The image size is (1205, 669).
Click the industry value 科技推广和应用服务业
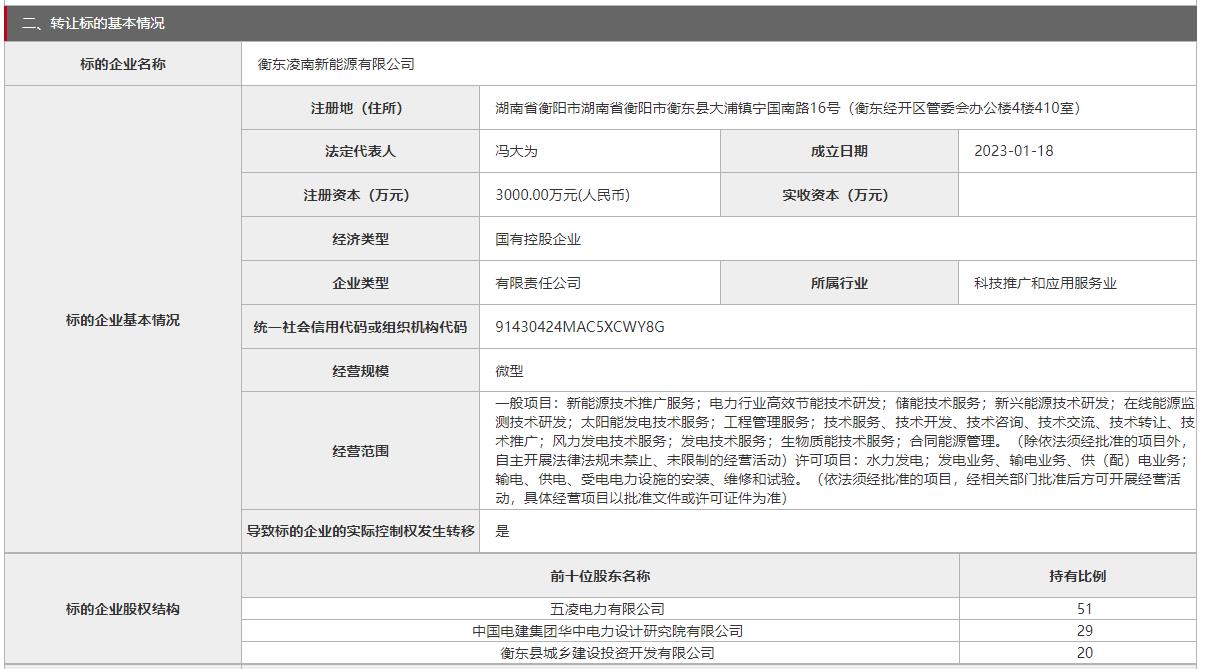click(1045, 284)
